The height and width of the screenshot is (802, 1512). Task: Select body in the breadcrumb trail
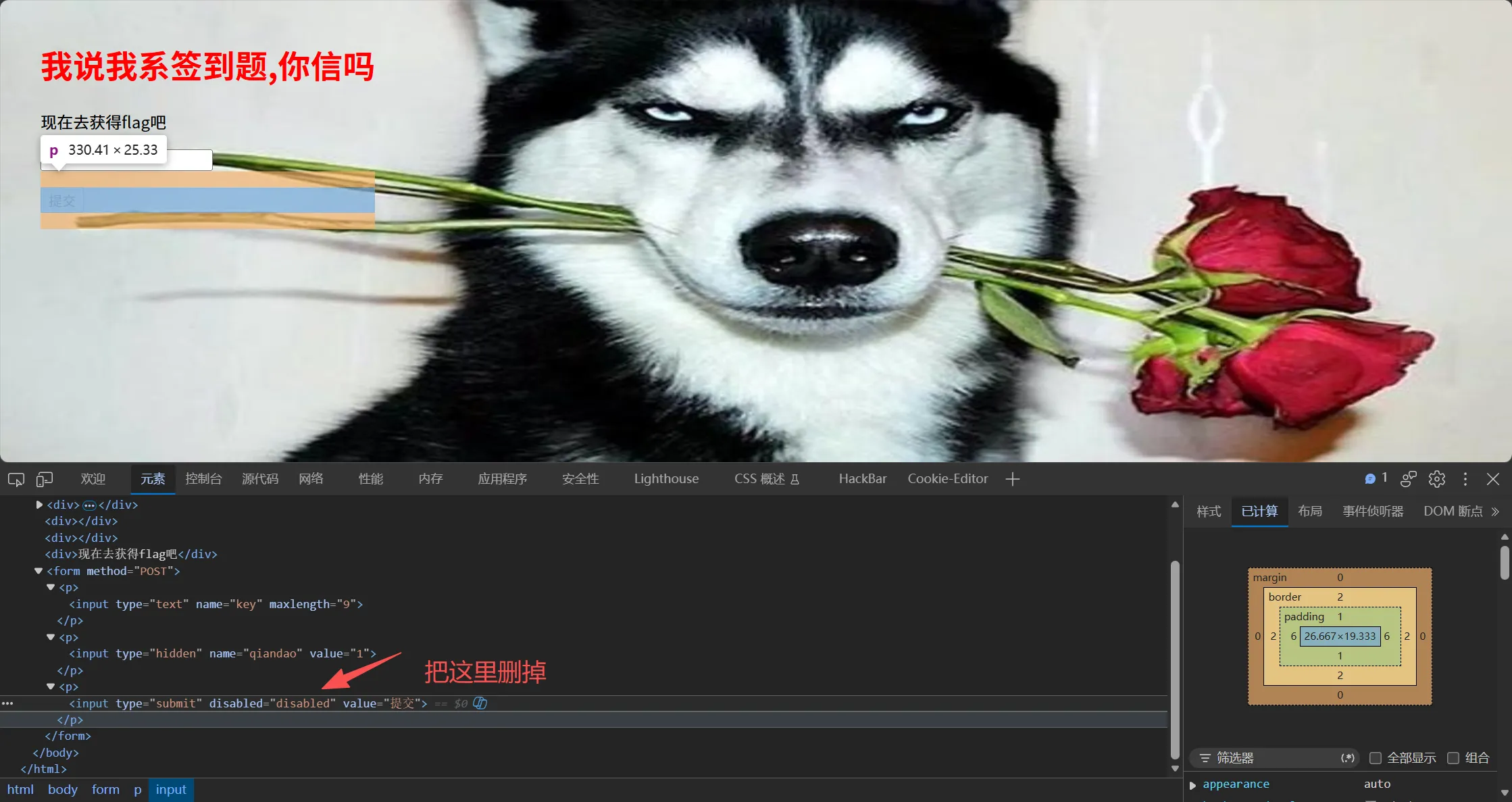(63, 789)
